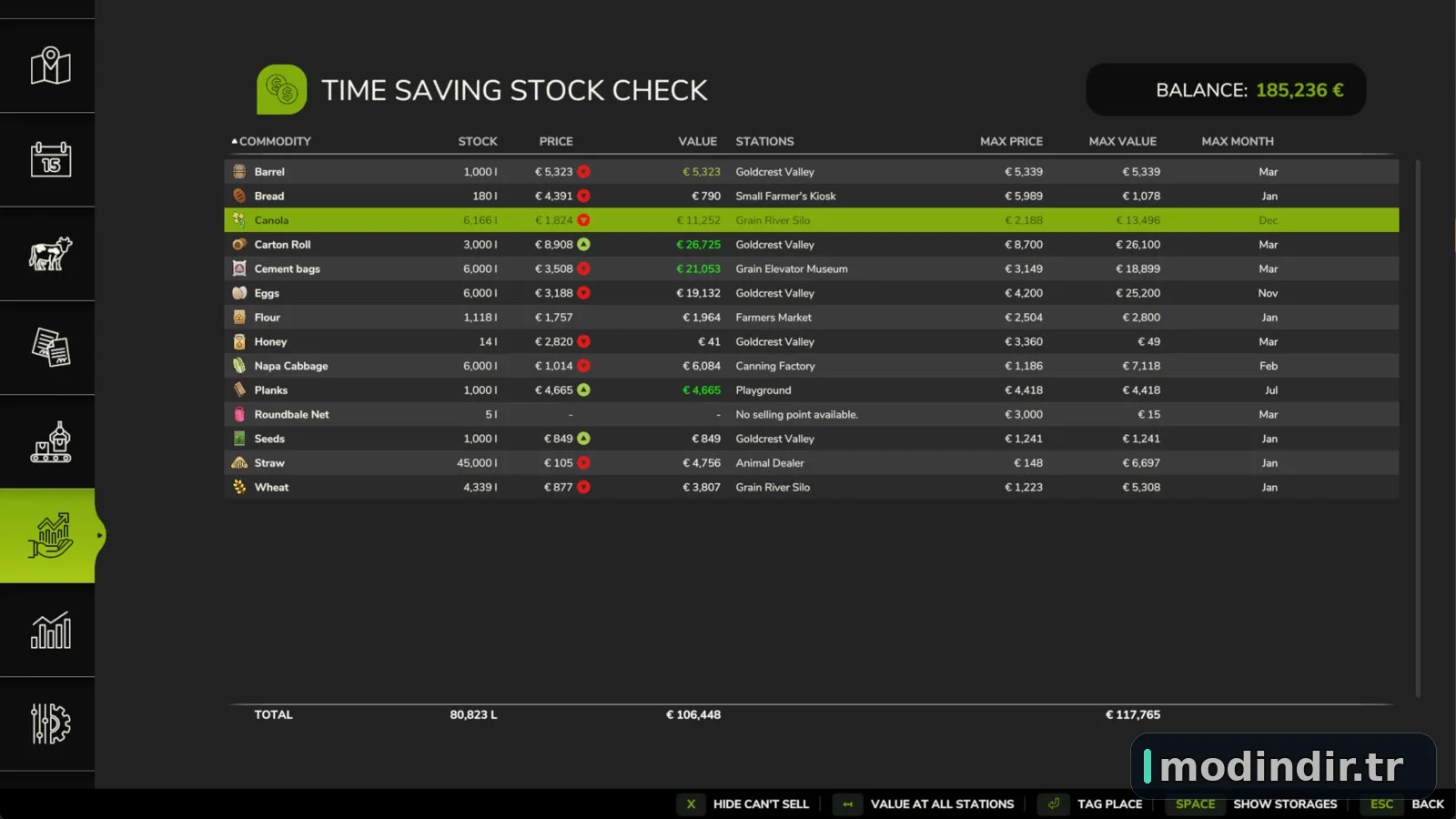Open the map sidebar icon
This screenshot has height=819, width=1456.
click(50, 66)
